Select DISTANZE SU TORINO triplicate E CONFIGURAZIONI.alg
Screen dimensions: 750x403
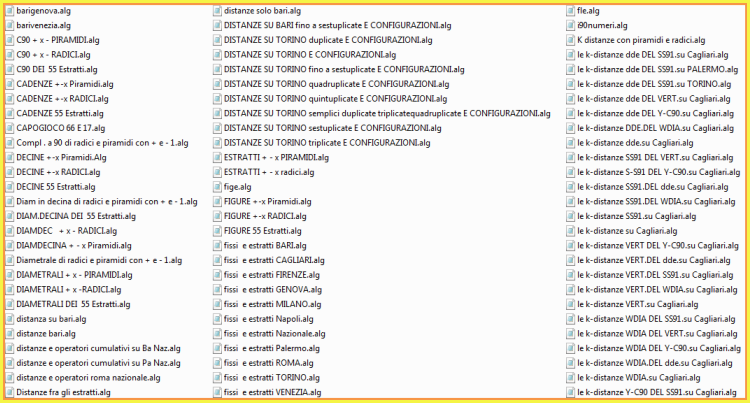click(x=327, y=143)
